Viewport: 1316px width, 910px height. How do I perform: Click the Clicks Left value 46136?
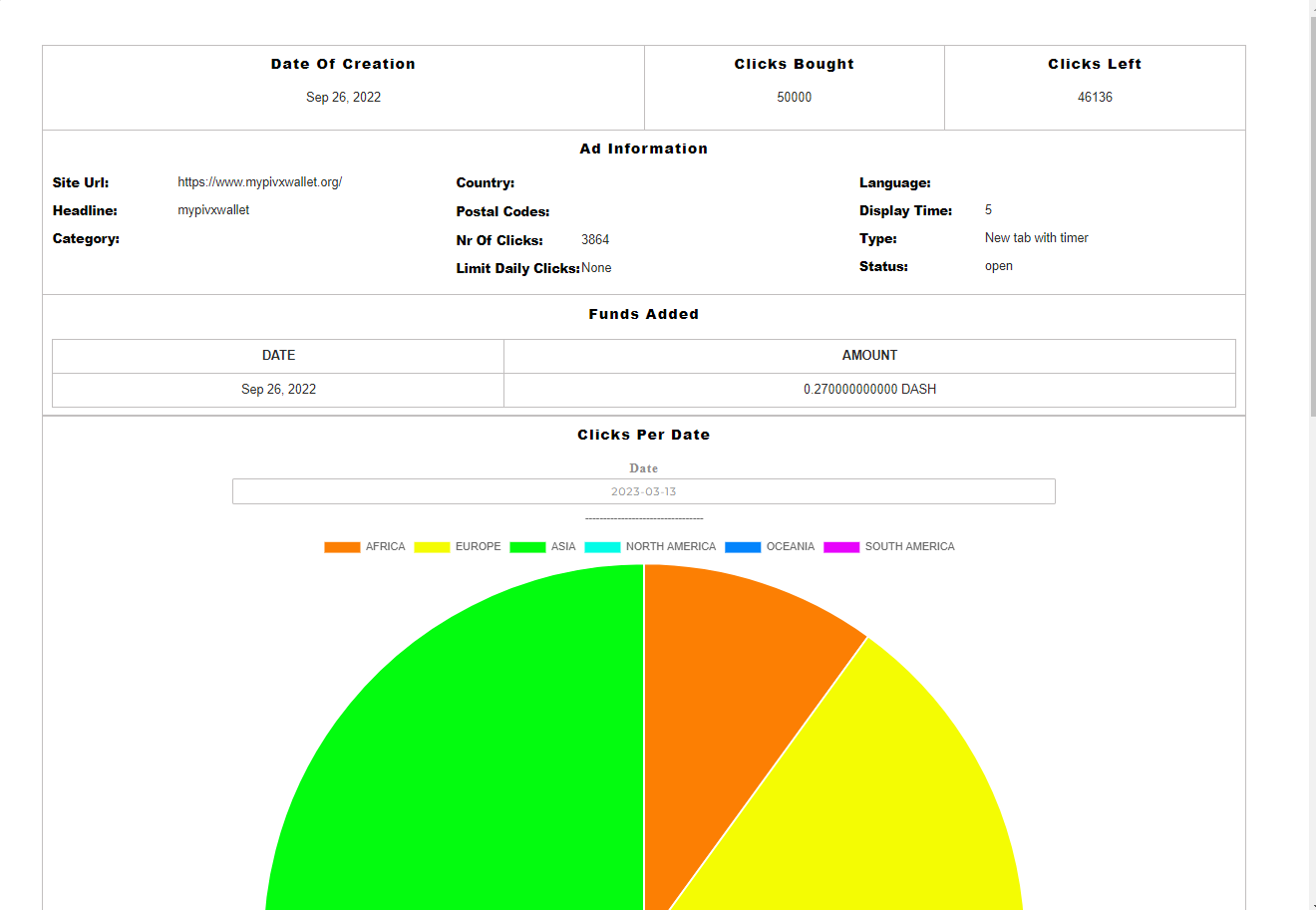(x=1095, y=97)
